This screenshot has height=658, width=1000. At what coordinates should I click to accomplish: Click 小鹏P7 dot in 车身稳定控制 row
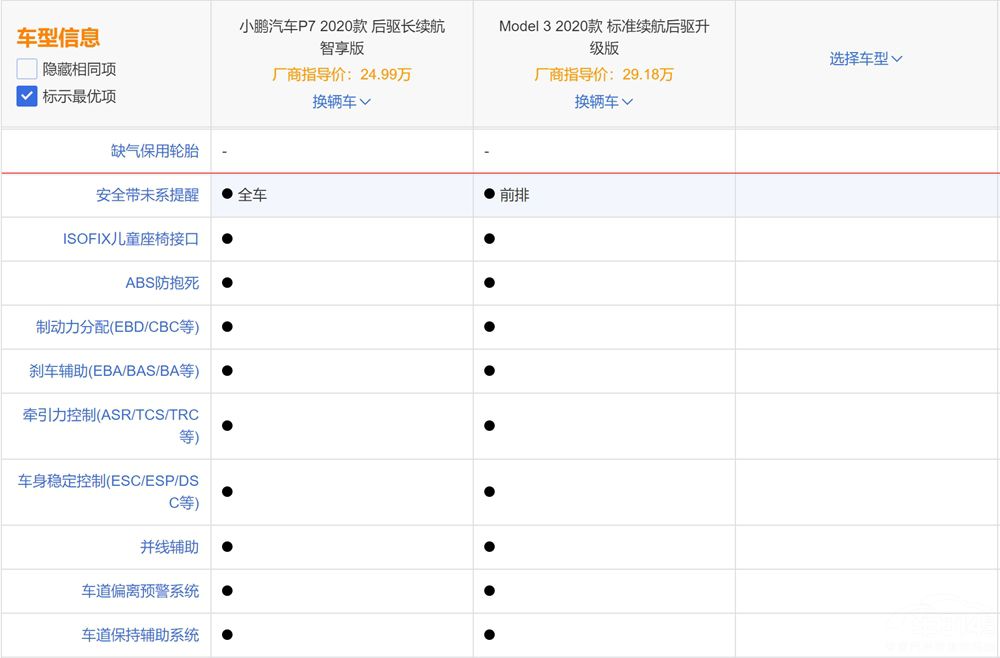(227, 492)
